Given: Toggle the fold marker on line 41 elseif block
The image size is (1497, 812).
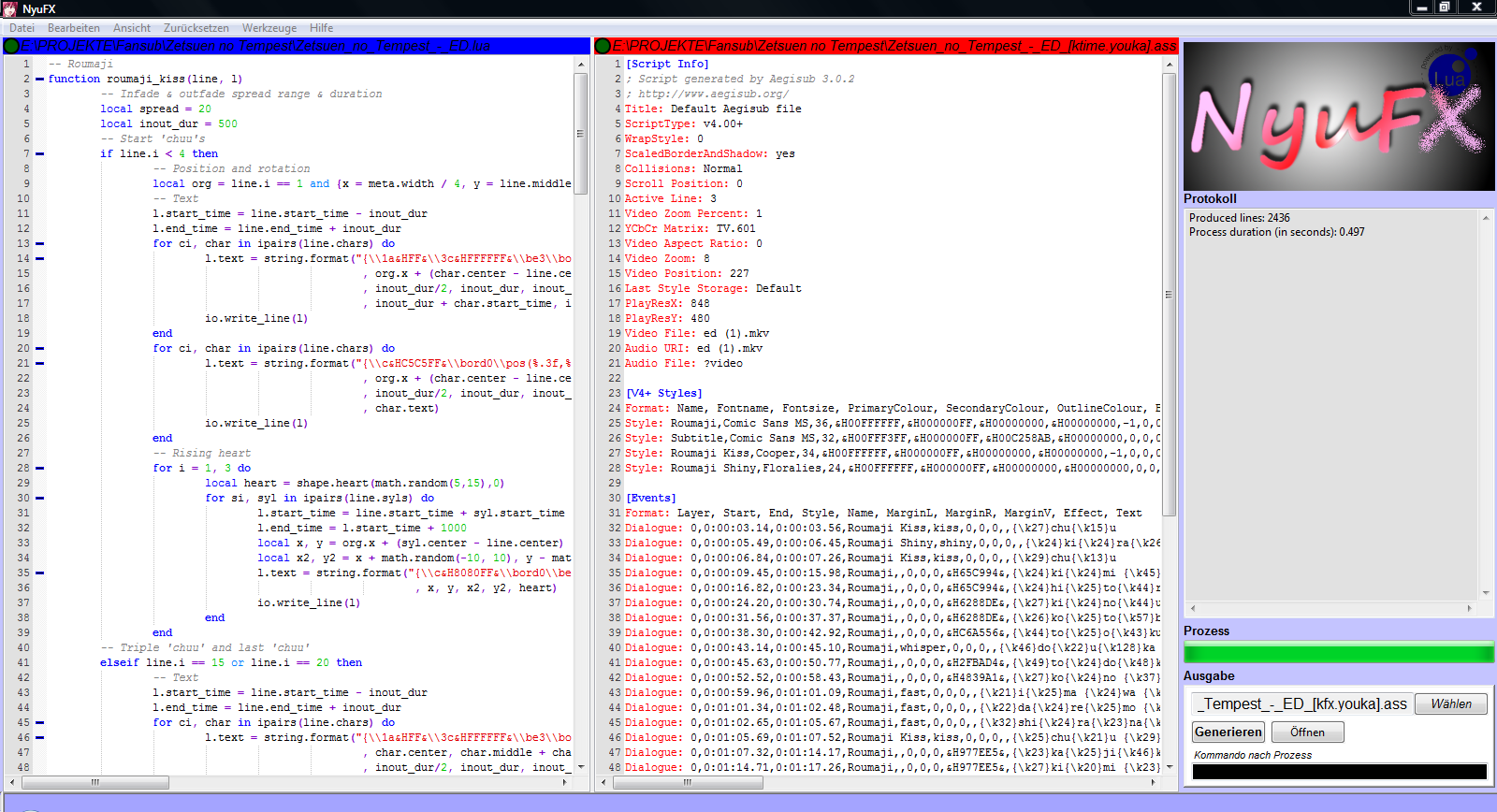Looking at the screenshot, I should [39, 663].
